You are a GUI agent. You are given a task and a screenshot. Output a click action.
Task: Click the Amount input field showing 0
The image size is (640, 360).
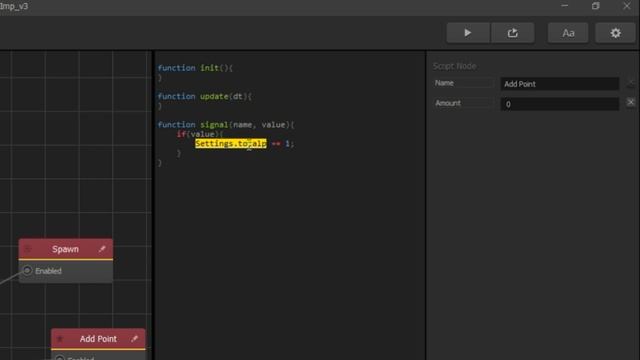560,104
